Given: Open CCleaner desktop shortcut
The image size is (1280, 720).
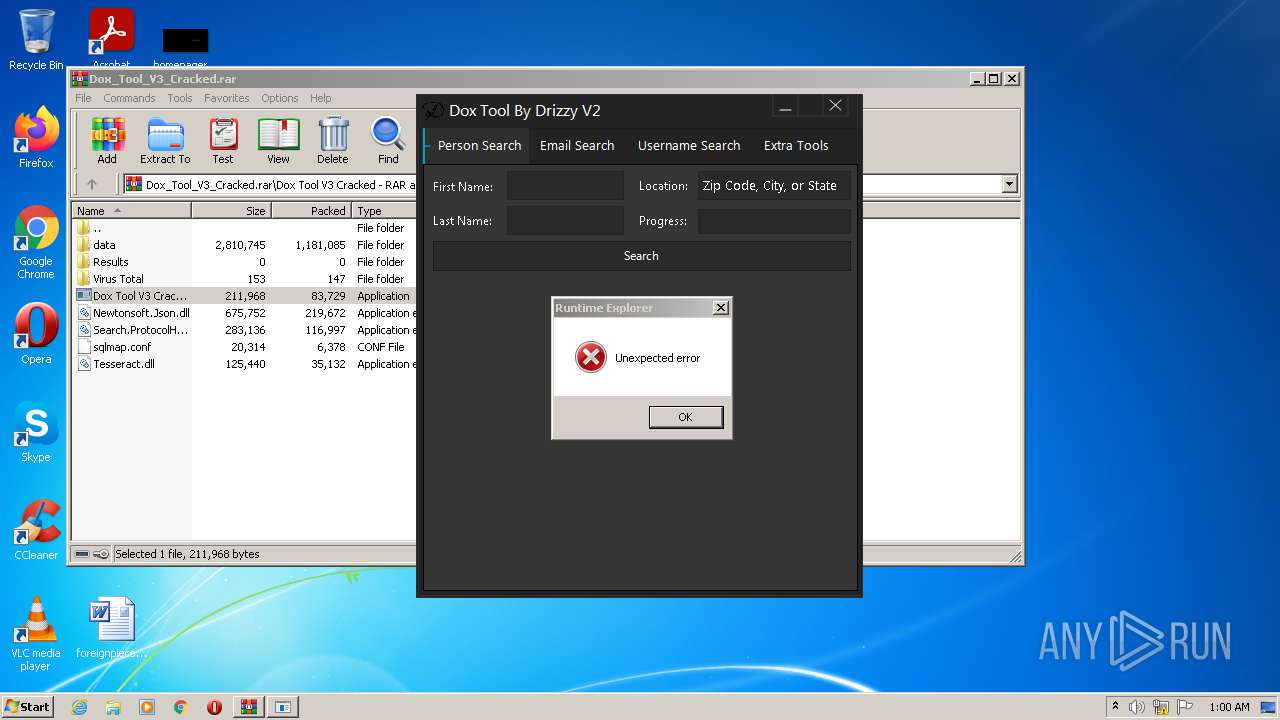Looking at the screenshot, I should (x=36, y=530).
